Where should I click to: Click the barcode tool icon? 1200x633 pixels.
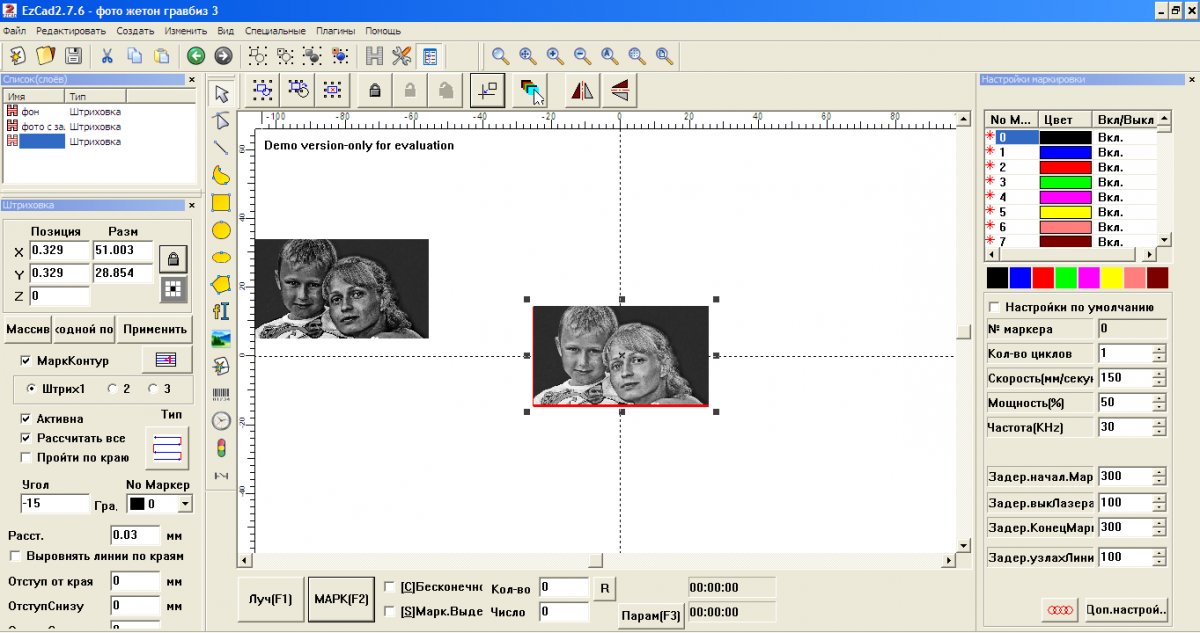(221, 393)
